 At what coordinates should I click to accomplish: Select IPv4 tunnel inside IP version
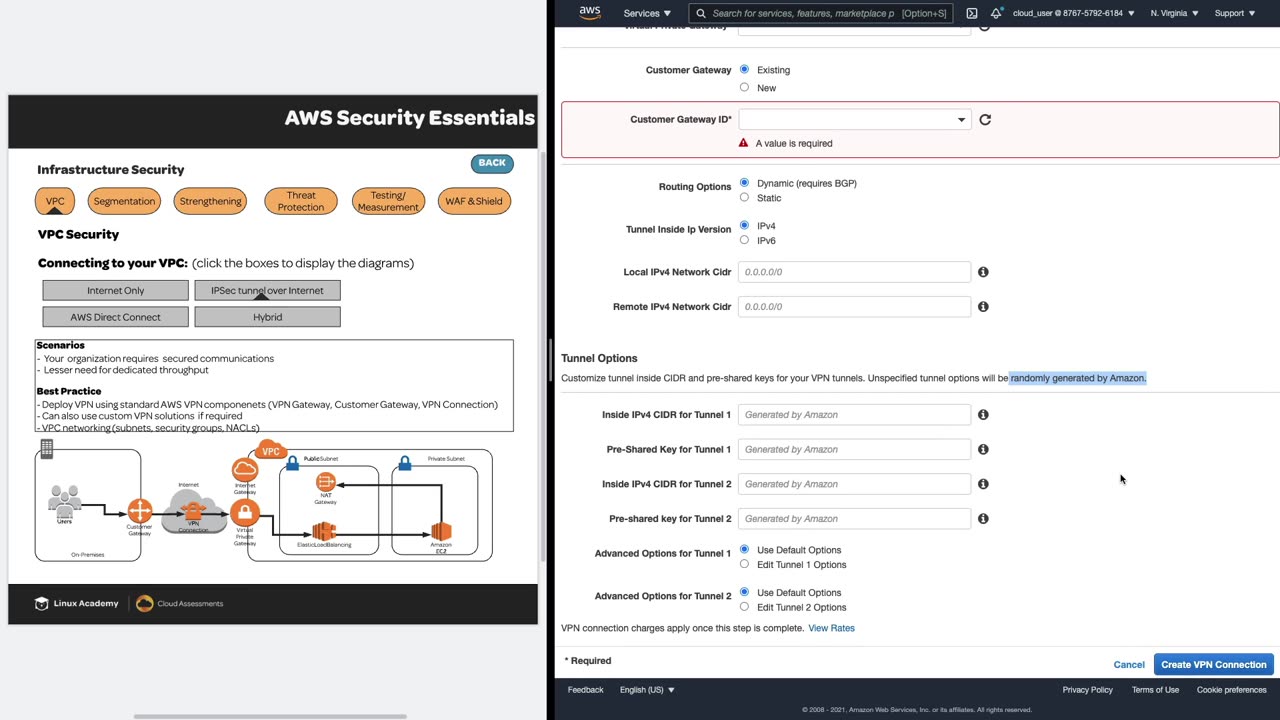pos(744,225)
